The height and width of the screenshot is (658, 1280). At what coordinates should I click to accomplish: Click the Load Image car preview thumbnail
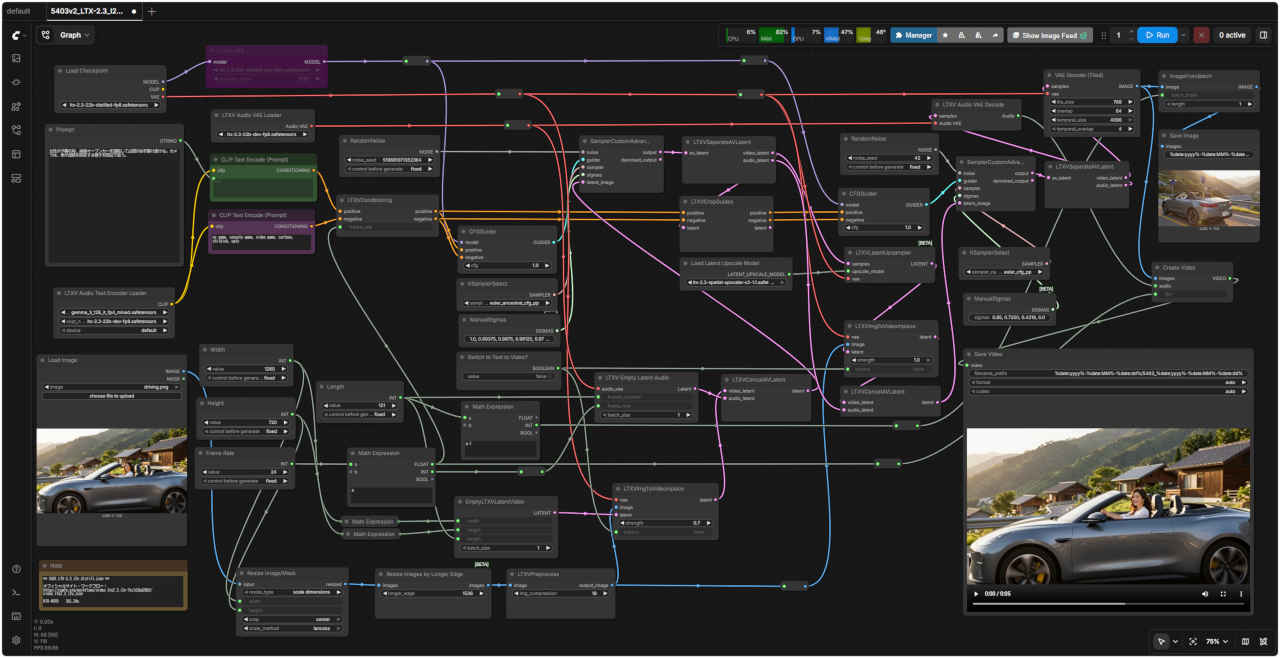click(112, 471)
